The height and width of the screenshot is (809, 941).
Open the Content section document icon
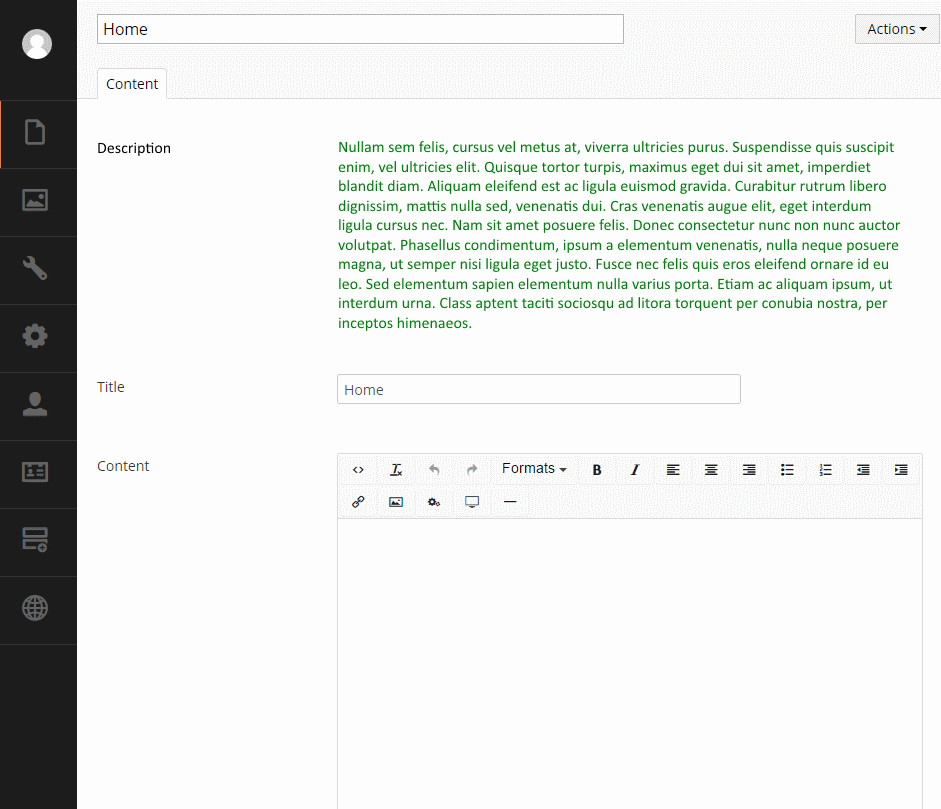pos(35,132)
